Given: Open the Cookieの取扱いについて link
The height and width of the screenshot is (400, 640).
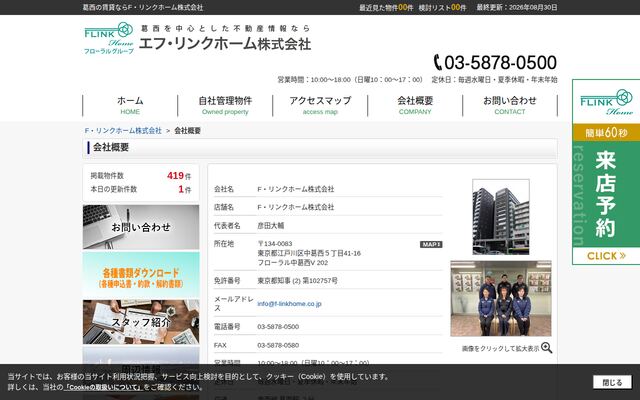Looking at the screenshot, I should pyautogui.click(x=103, y=387).
